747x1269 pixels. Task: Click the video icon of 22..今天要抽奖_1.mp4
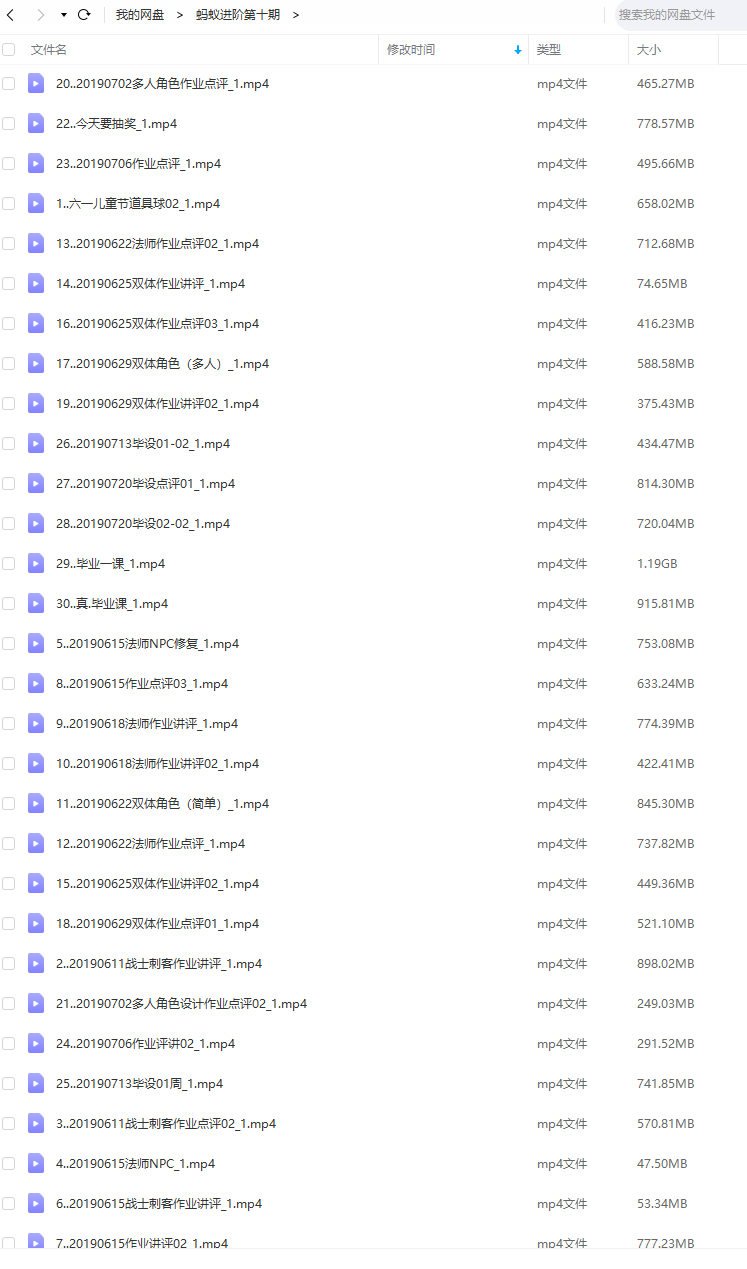[x=36, y=123]
